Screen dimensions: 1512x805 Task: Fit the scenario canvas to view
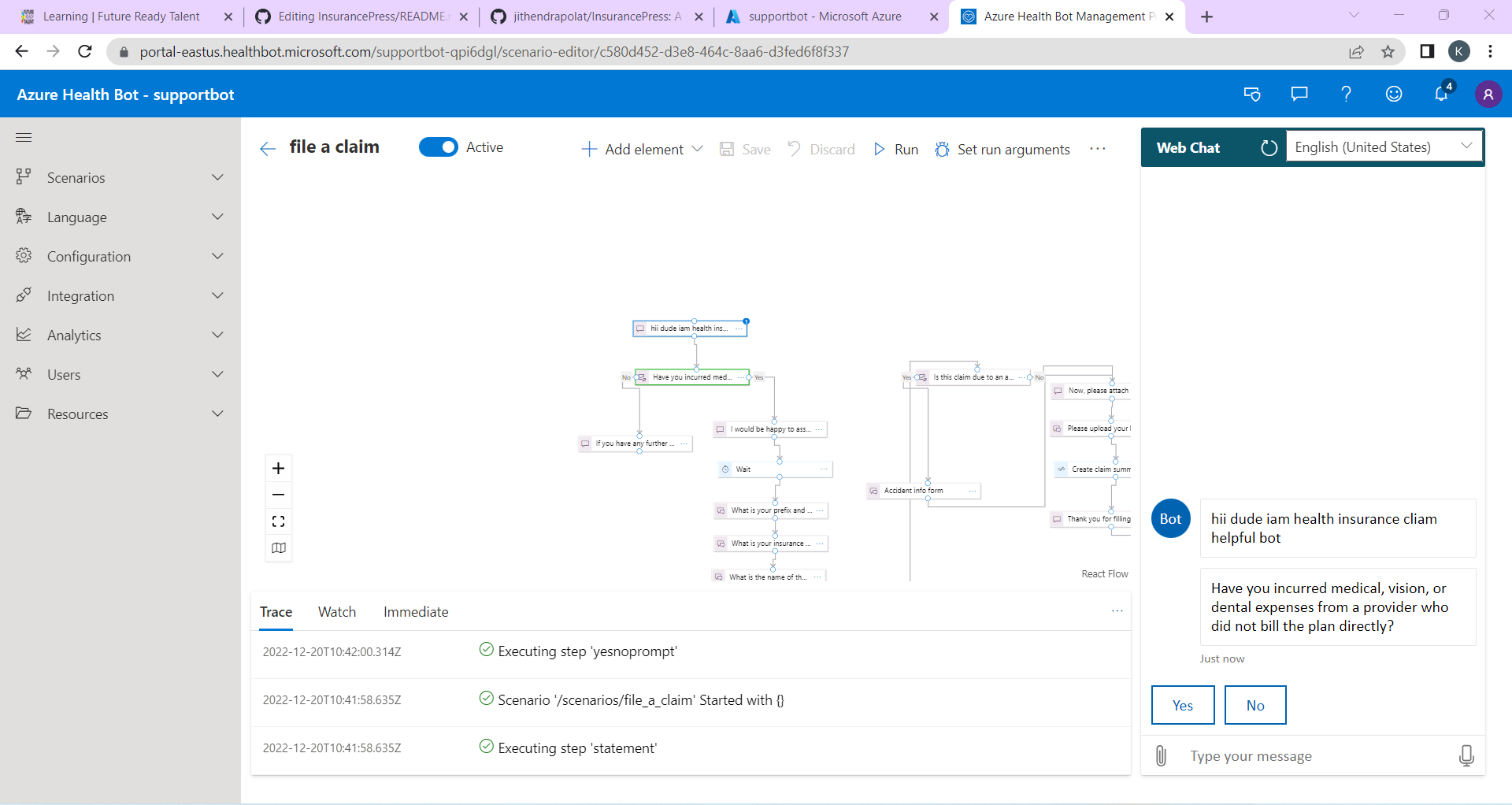pyautogui.click(x=279, y=521)
